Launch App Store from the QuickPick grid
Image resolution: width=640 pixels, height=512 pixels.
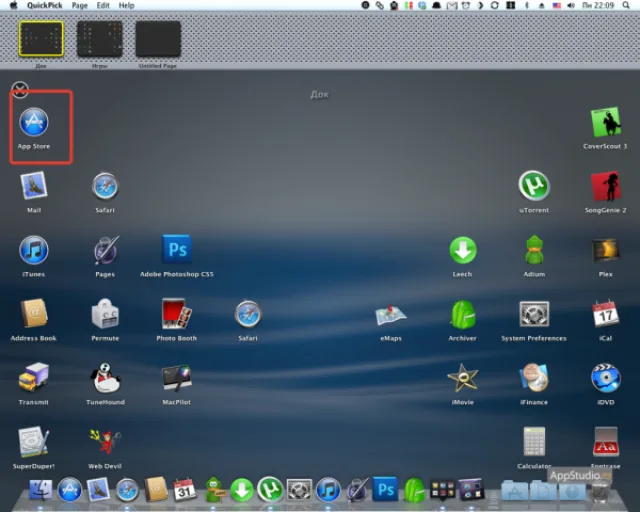(34, 122)
